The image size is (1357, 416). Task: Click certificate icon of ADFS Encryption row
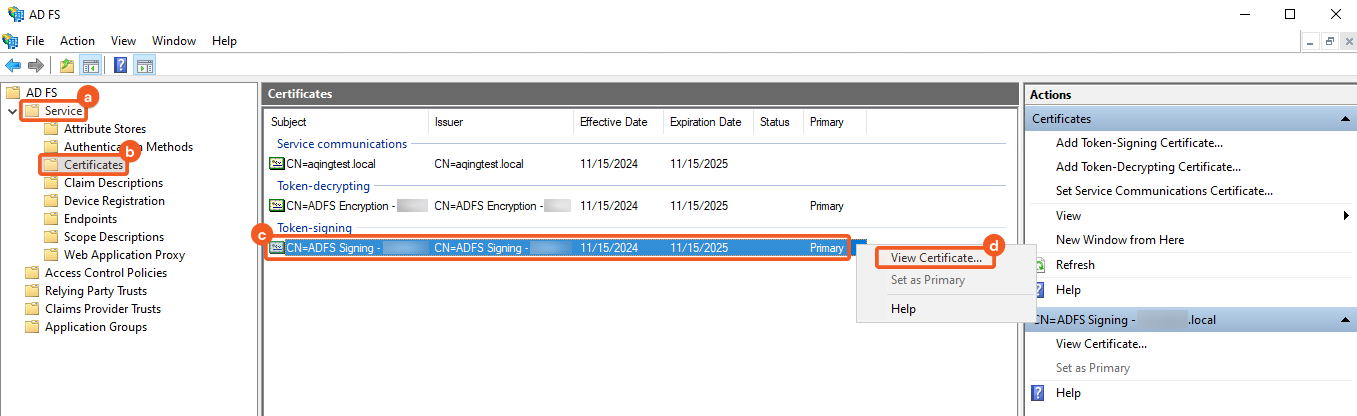[x=277, y=206]
